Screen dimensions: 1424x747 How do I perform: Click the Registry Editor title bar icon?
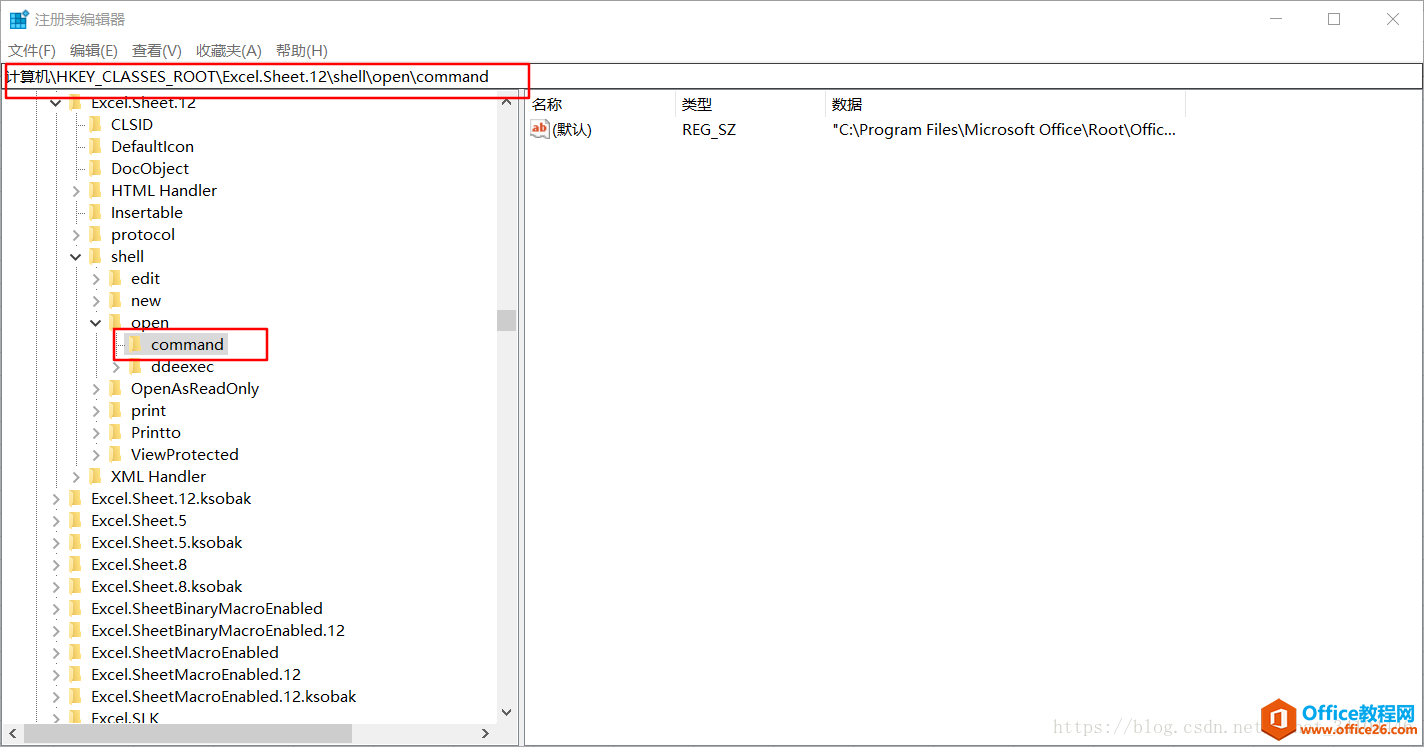click(17, 18)
